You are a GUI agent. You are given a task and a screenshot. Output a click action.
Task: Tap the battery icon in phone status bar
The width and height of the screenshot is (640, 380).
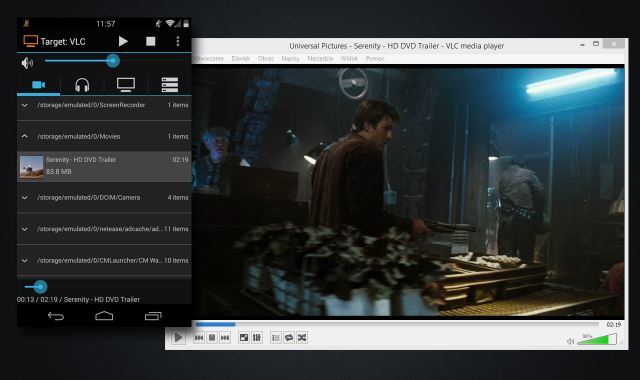(186, 23)
